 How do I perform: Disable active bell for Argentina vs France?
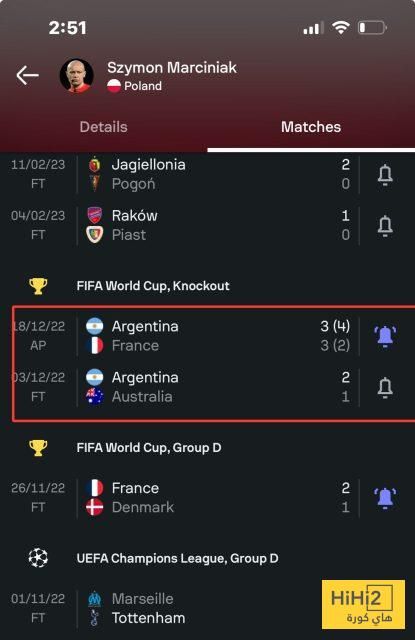[x=385, y=336]
